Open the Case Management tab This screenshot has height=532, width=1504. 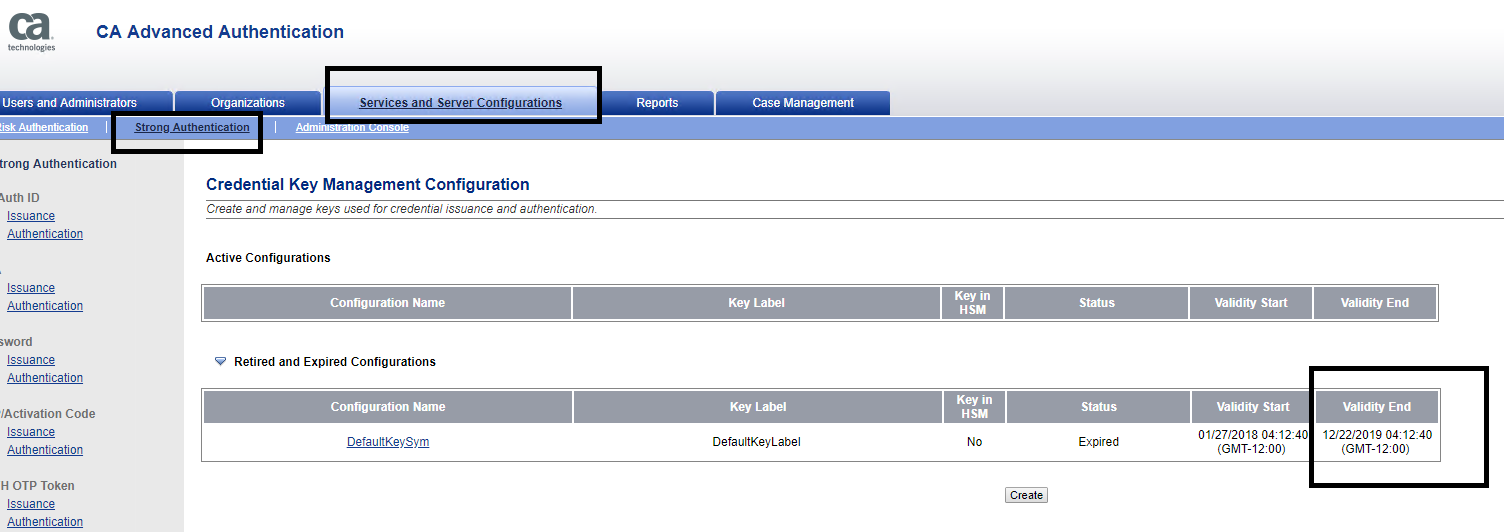(x=803, y=103)
